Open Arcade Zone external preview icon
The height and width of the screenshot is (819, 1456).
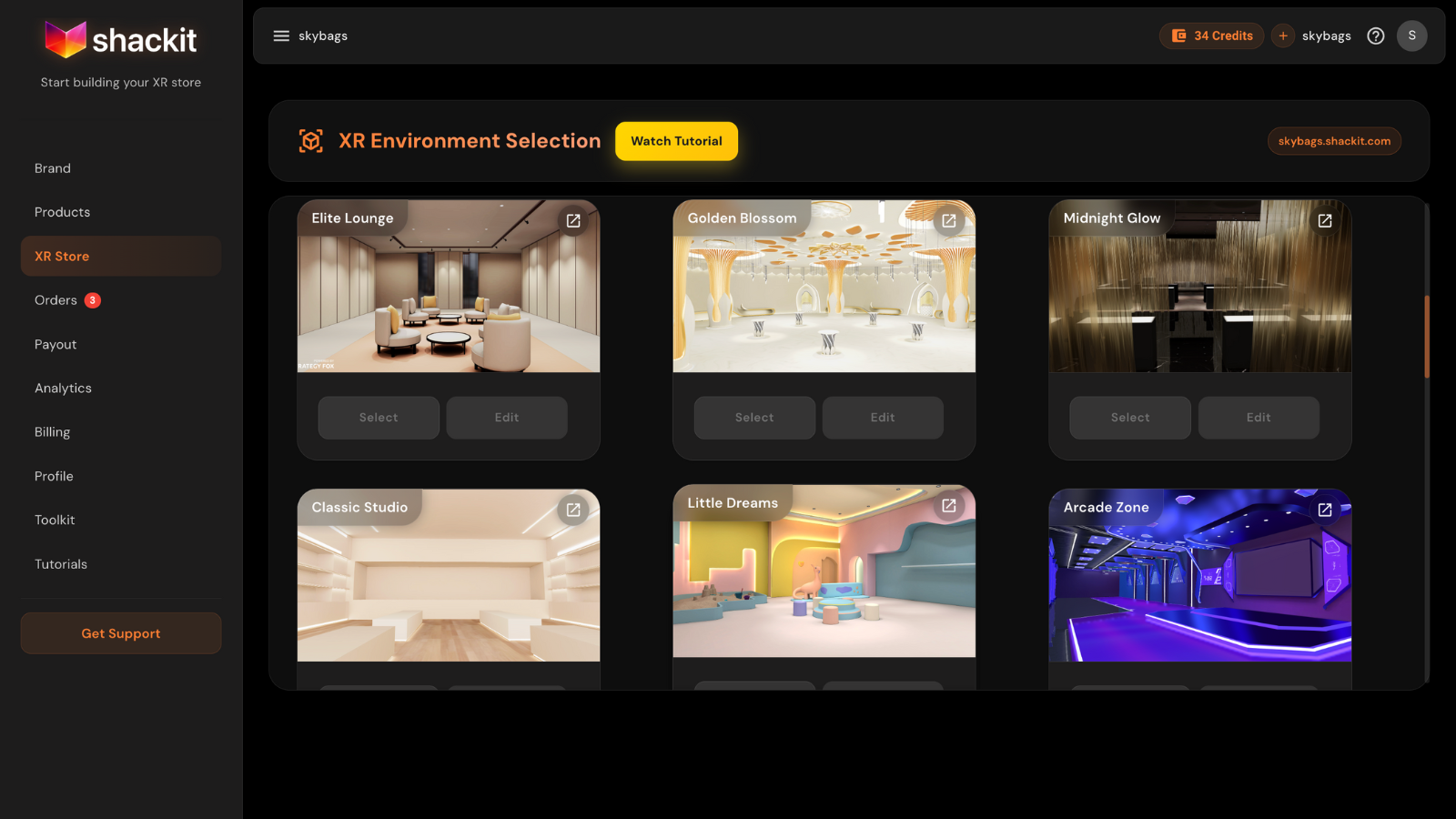click(1324, 510)
